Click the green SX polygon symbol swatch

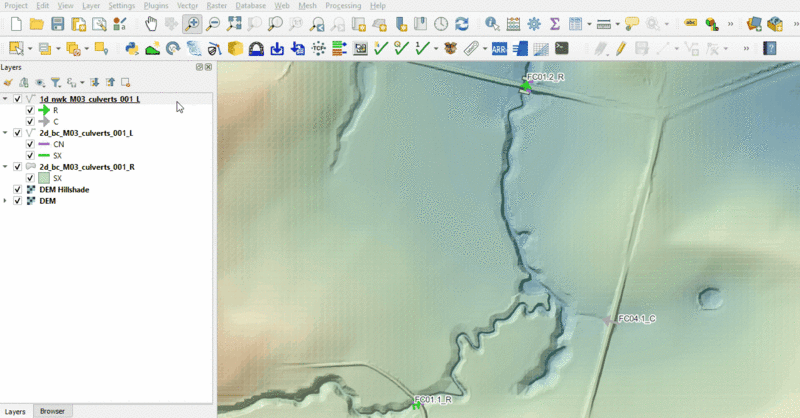coord(43,178)
